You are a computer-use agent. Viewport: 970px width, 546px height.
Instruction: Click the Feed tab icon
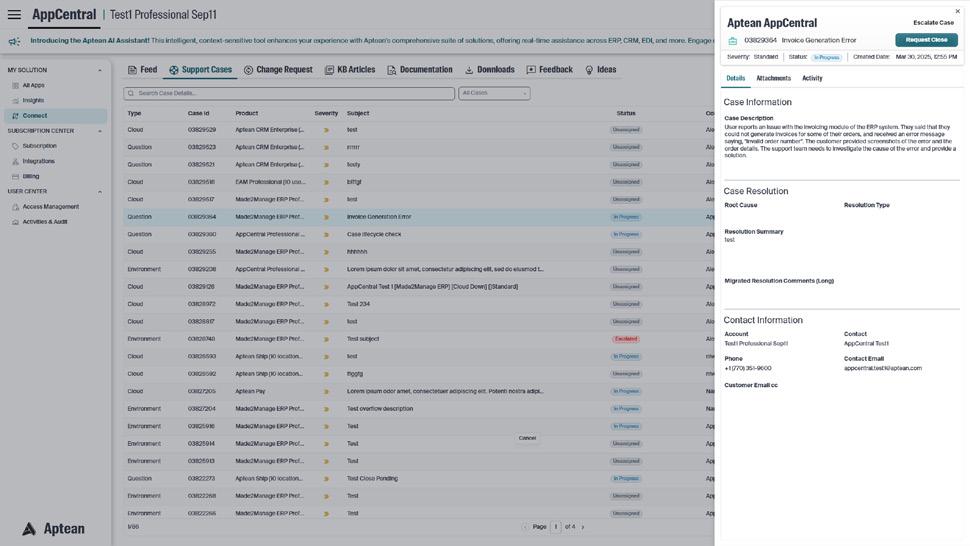pyautogui.click(x=132, y=70)
